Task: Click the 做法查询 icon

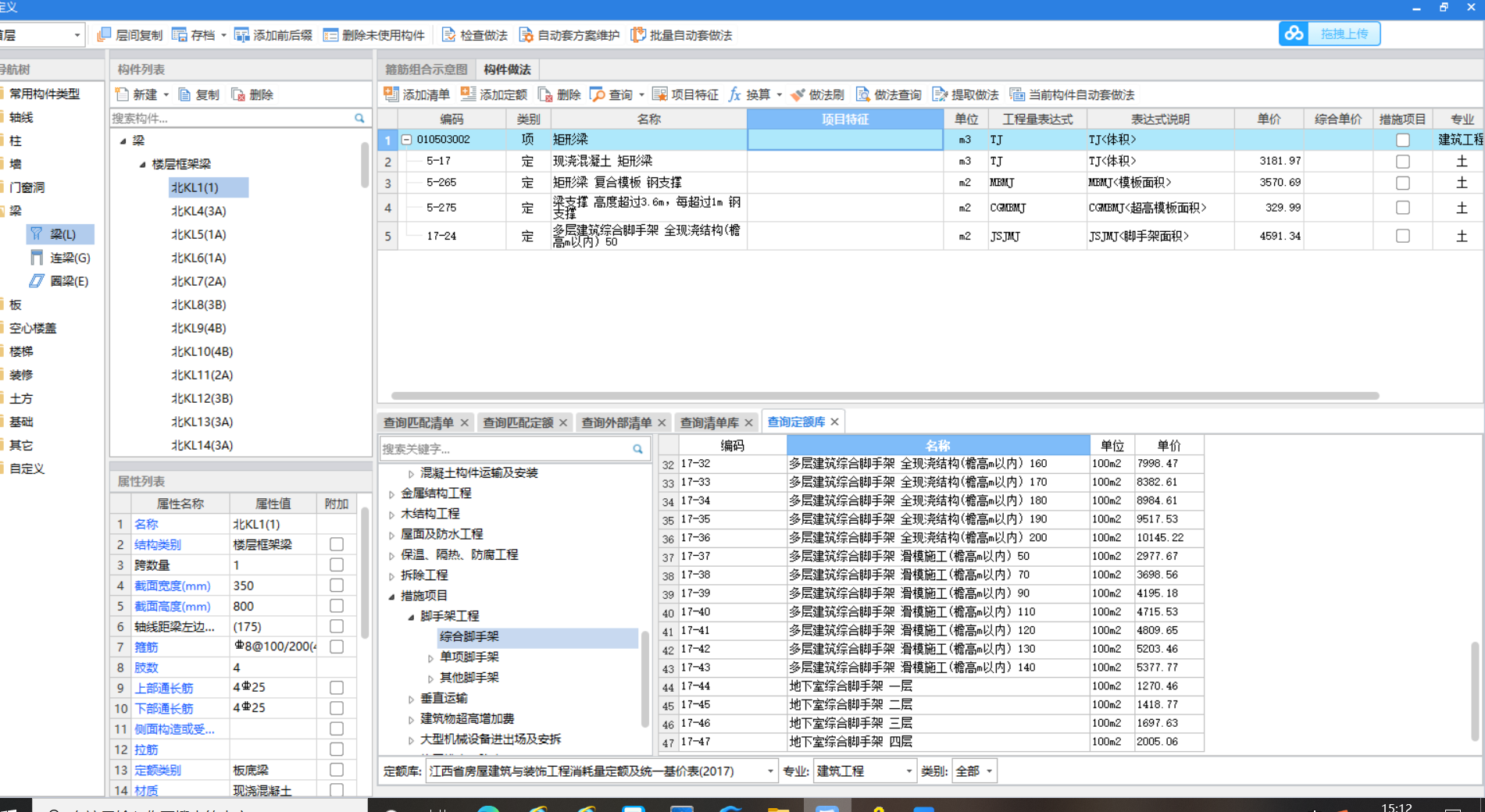Action: tap(862, 94)
